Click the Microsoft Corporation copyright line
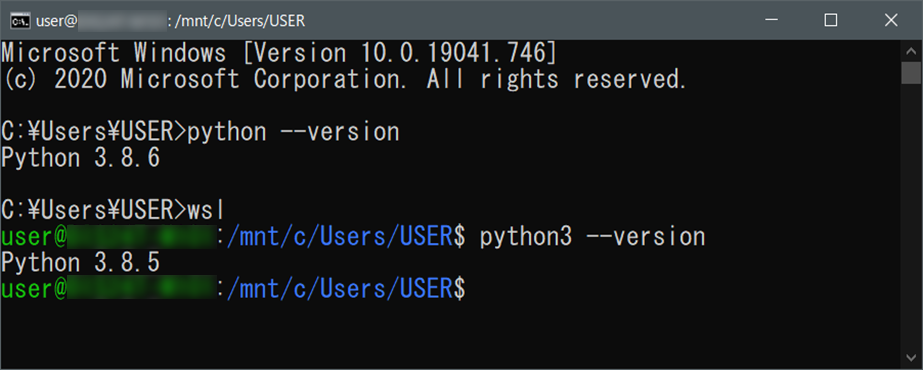Screen dimensions: 923x370 pos(344,79)
